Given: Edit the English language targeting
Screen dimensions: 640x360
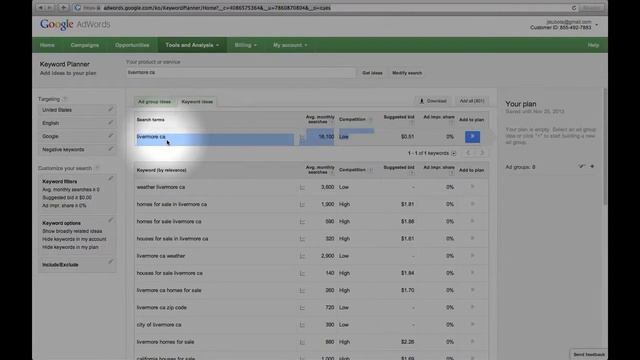Looking at the screenshot, I should coord(111,122).
